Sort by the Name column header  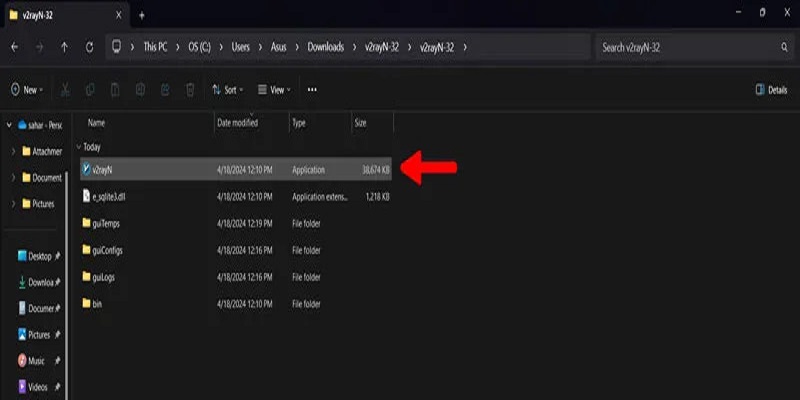coord(96,122)
